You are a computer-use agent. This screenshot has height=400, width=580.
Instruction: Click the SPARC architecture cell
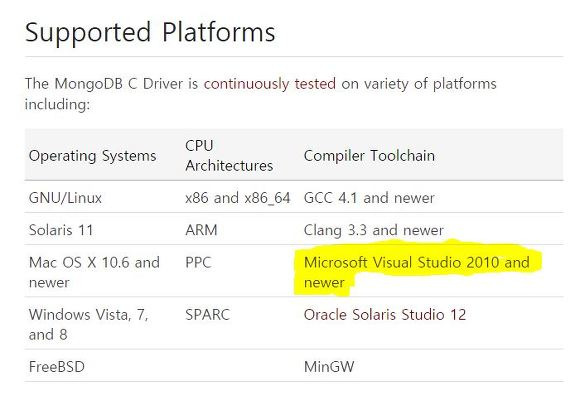208,315
